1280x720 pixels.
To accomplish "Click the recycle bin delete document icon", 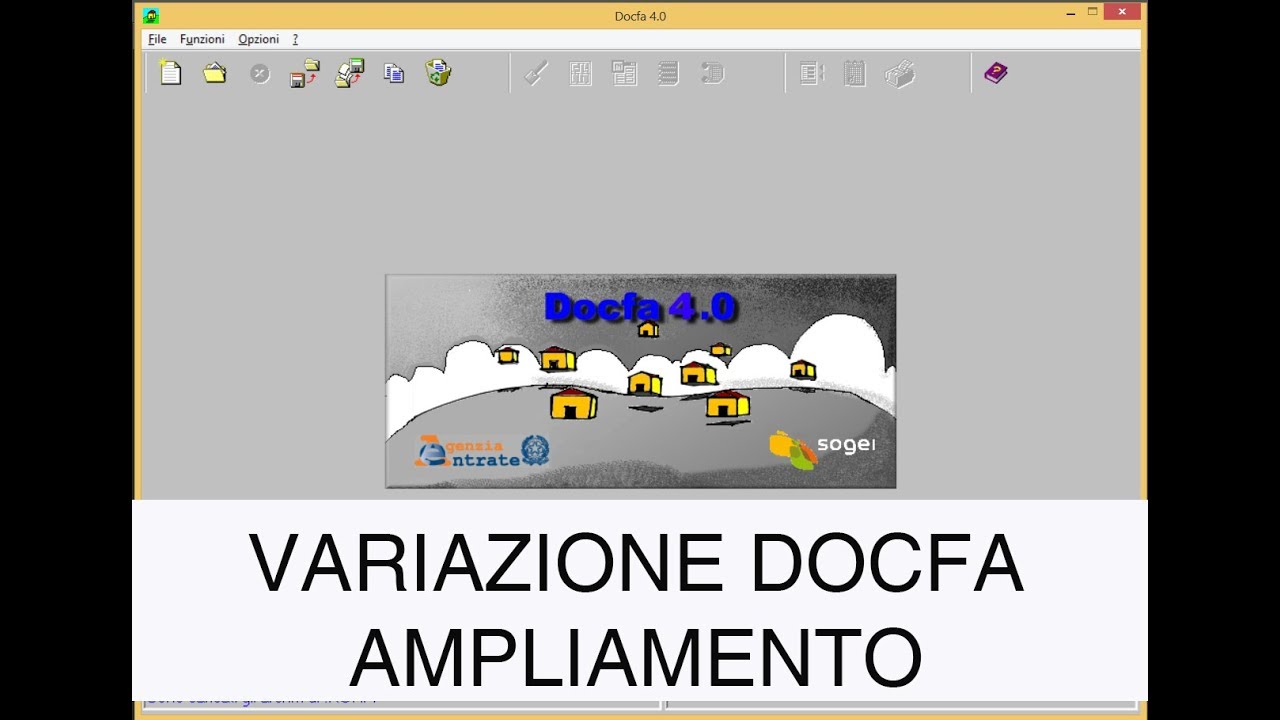I will 439,72.
